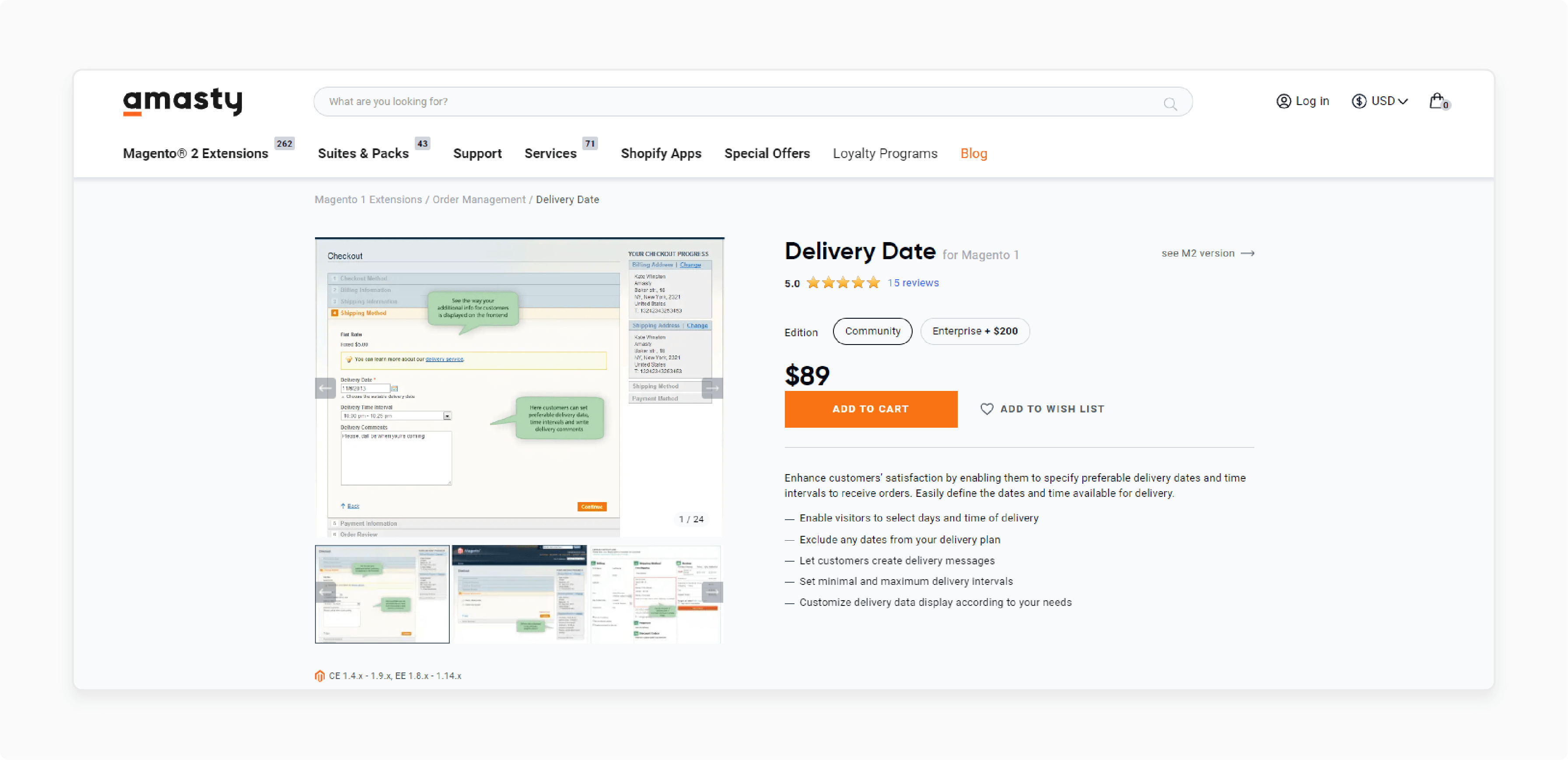Open the USD currency dropdown

[x=1380, y=101]
